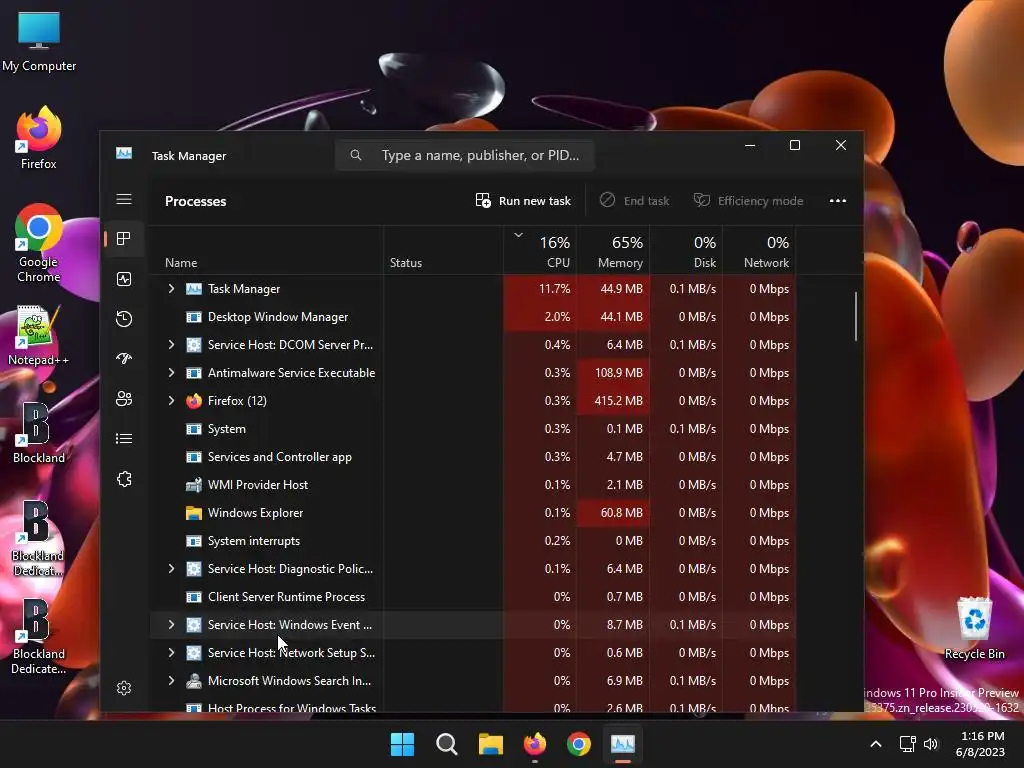The width and height of the screenshot is (1024, 768).
Task: Open My Computer desktop icon
Action: pyautogui.click(x=39, y=42)
